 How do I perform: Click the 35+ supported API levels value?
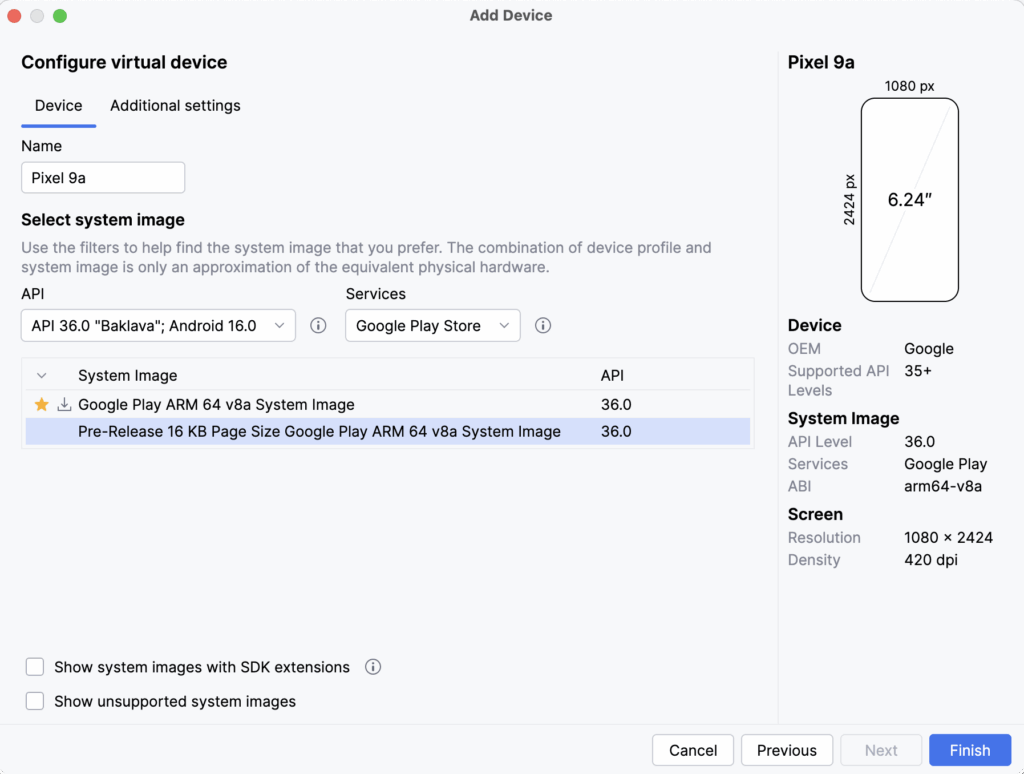[x=918, y=371]
